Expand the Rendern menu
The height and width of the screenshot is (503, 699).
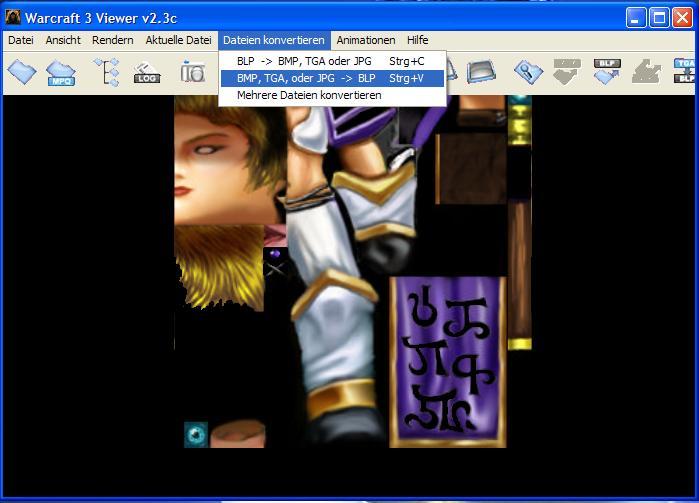pyautogui.click(x=113, y=40)
